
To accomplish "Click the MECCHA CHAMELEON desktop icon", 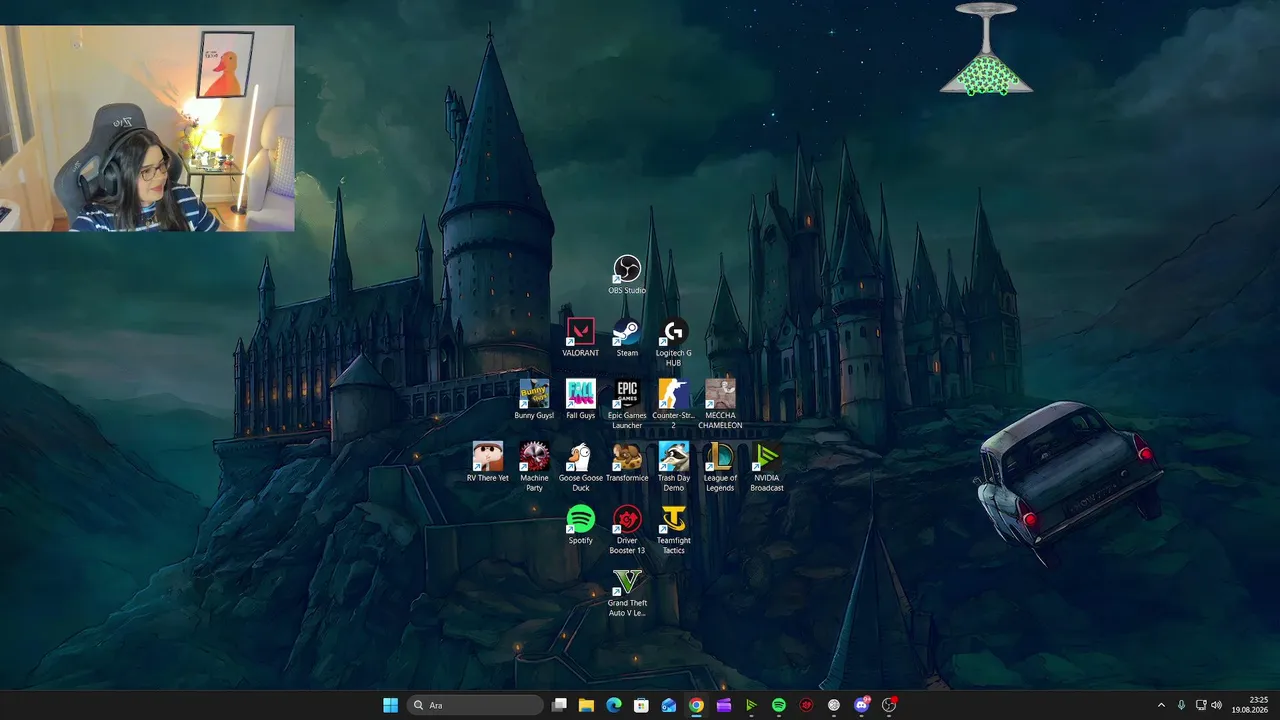I will (x=720, y=404).
